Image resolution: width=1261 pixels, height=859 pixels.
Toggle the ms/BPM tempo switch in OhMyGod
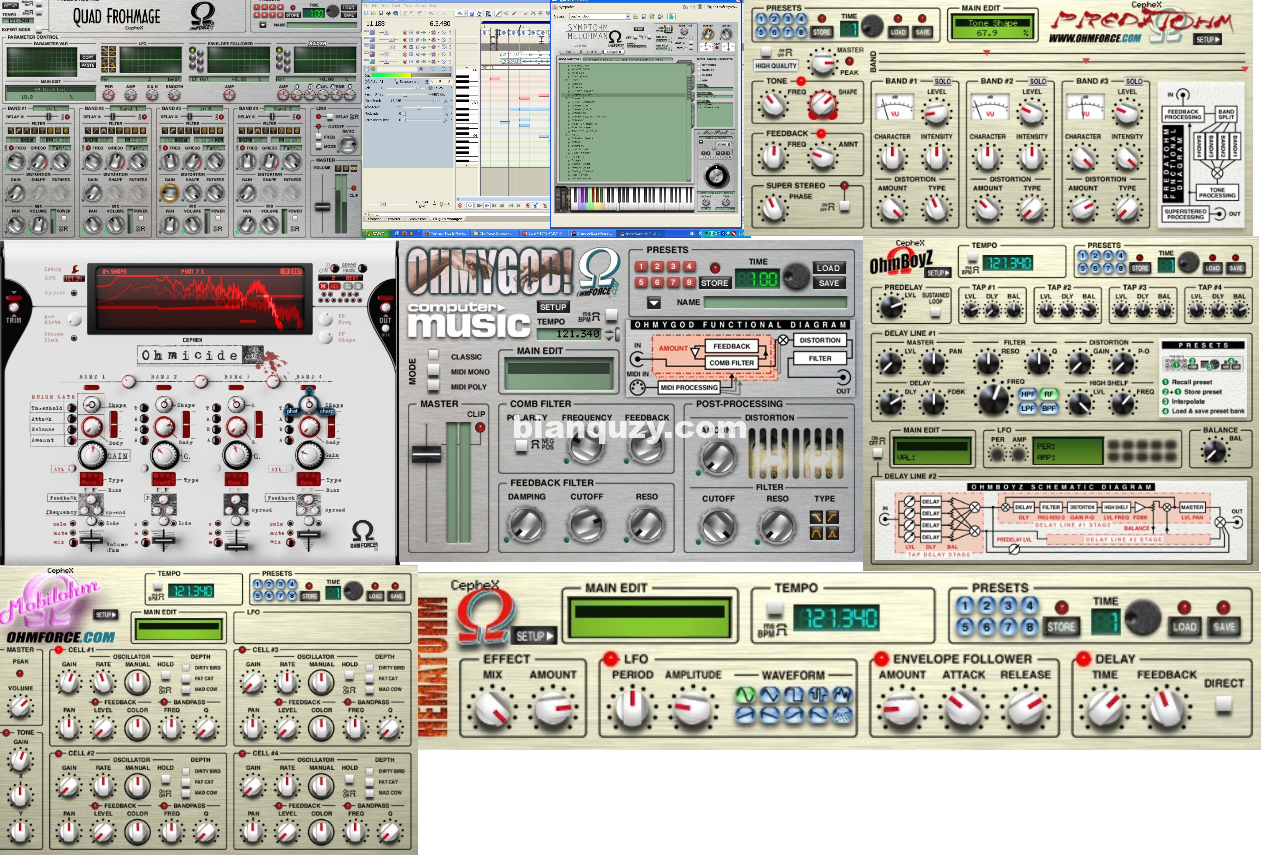611,315
